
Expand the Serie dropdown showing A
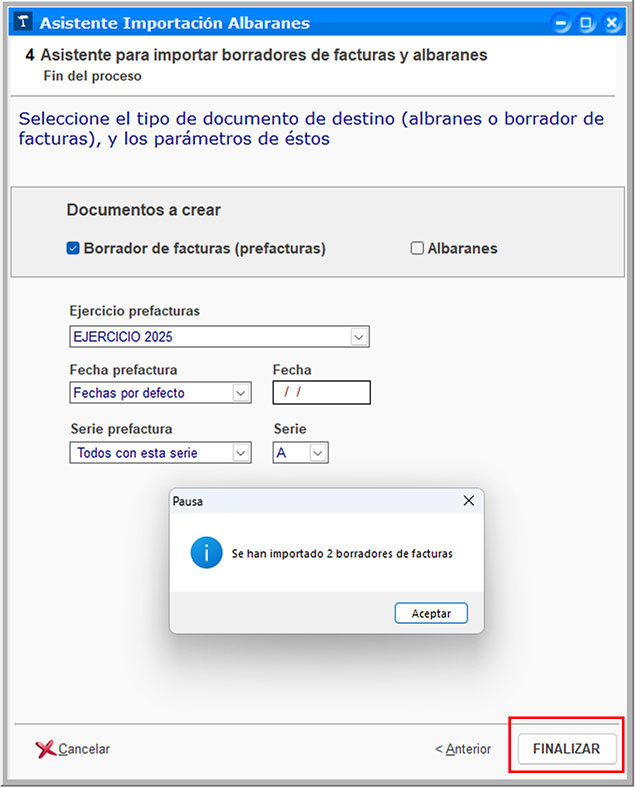click(x=318, y=453)
